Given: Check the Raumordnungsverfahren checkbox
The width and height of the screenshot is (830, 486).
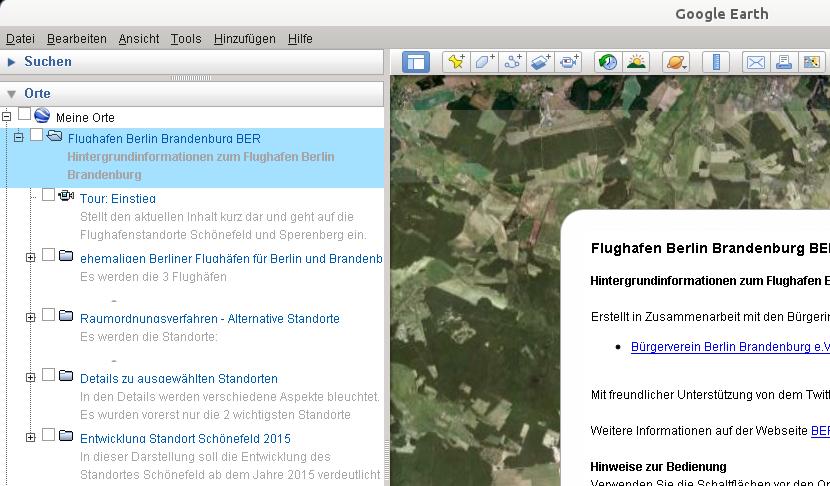Looking at the screenshot, I should [48, 314].
